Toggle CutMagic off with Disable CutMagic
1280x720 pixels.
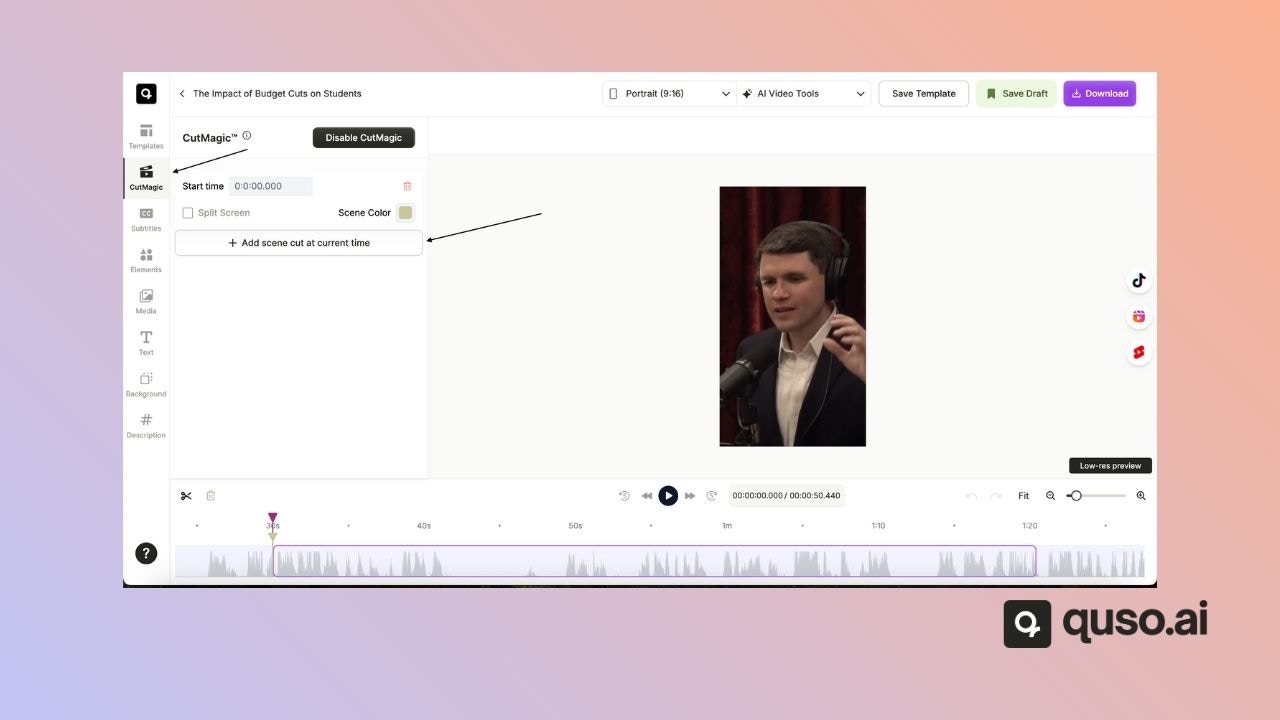coord(363,137)
